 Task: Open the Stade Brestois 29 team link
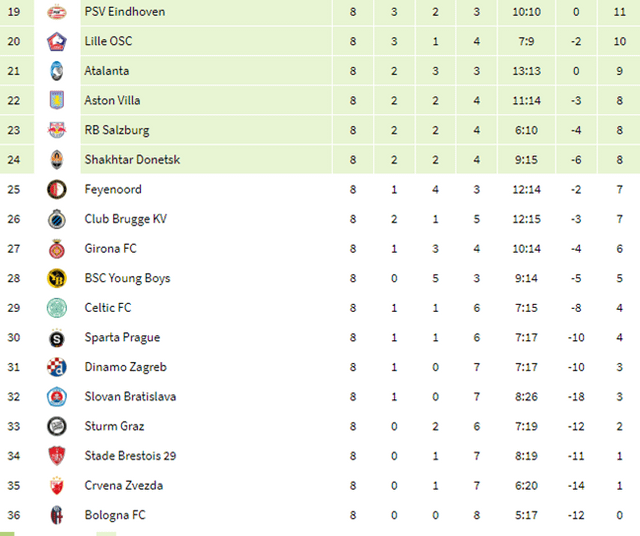click(128, 456)
